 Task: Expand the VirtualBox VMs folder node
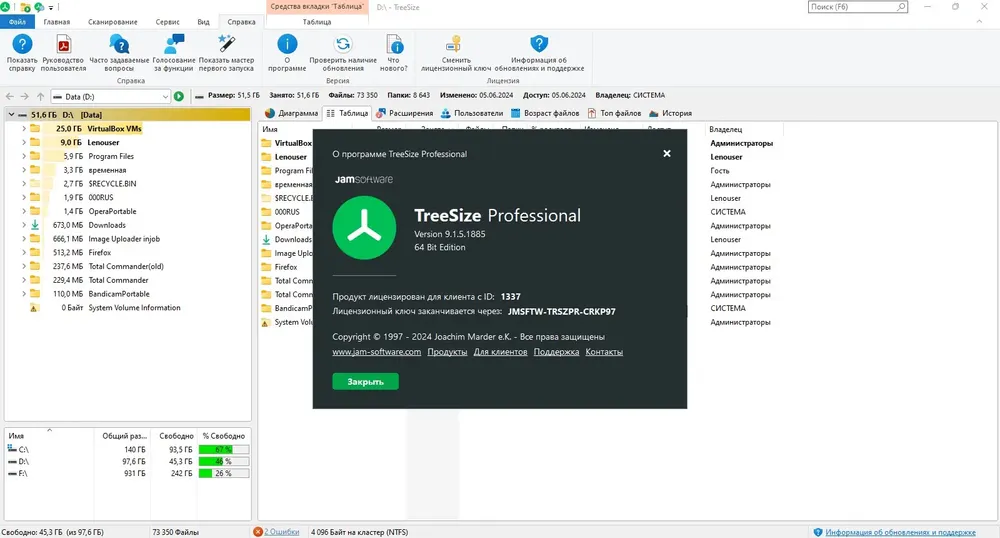pos(24,129)
